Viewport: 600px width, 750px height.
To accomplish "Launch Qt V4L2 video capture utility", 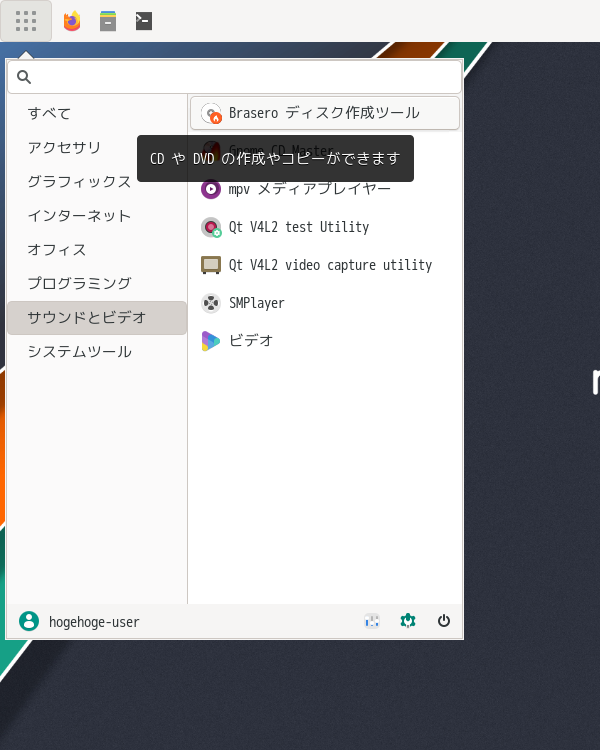I will click(325, 265).
